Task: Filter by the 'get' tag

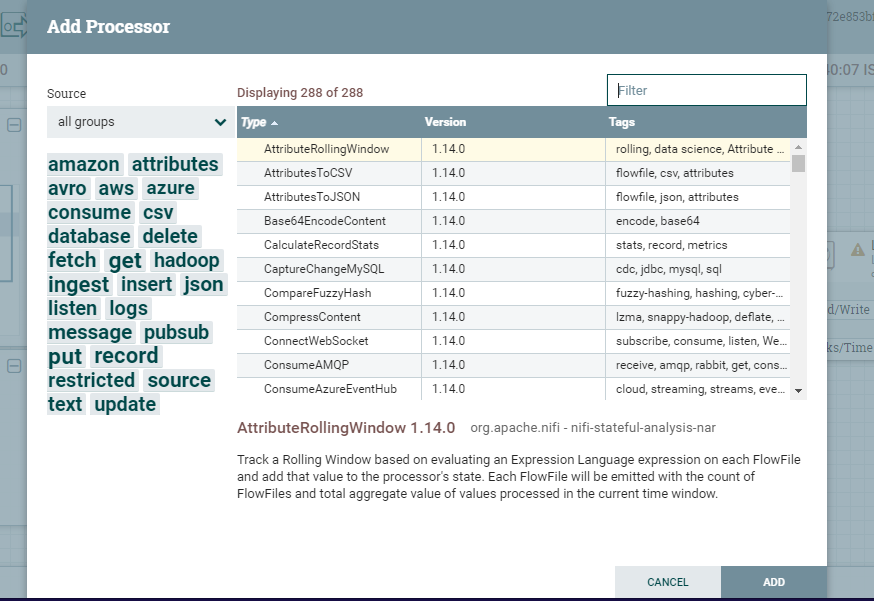Action: (125, 260)
